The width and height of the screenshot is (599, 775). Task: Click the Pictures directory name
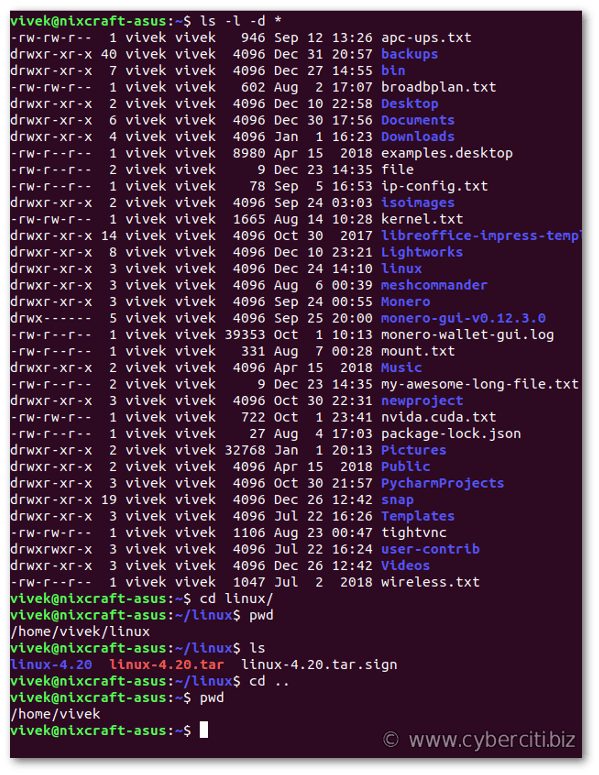pos(414,450)
